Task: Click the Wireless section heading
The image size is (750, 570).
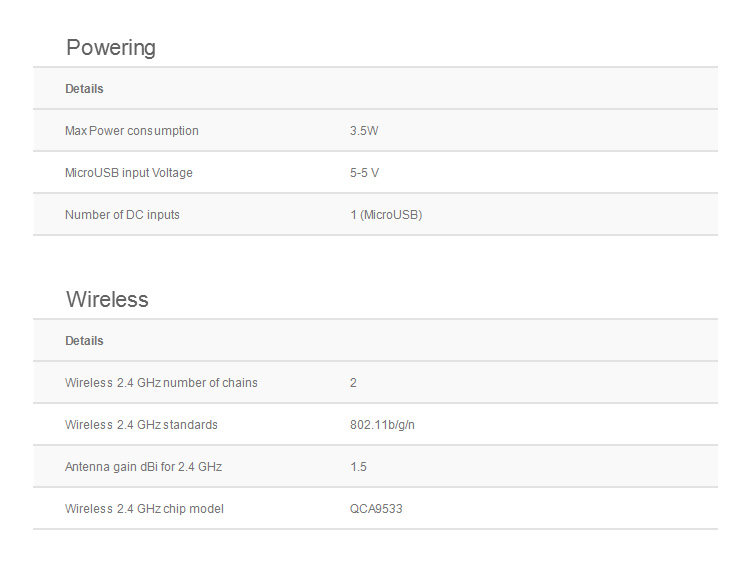Action: tap(107, 299)
